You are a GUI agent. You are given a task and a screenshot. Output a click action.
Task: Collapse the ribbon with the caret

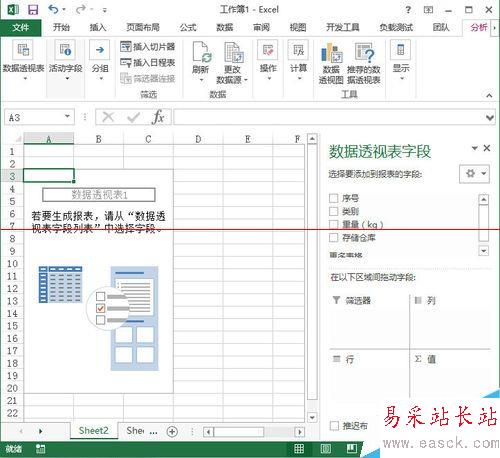click(489, 96)
